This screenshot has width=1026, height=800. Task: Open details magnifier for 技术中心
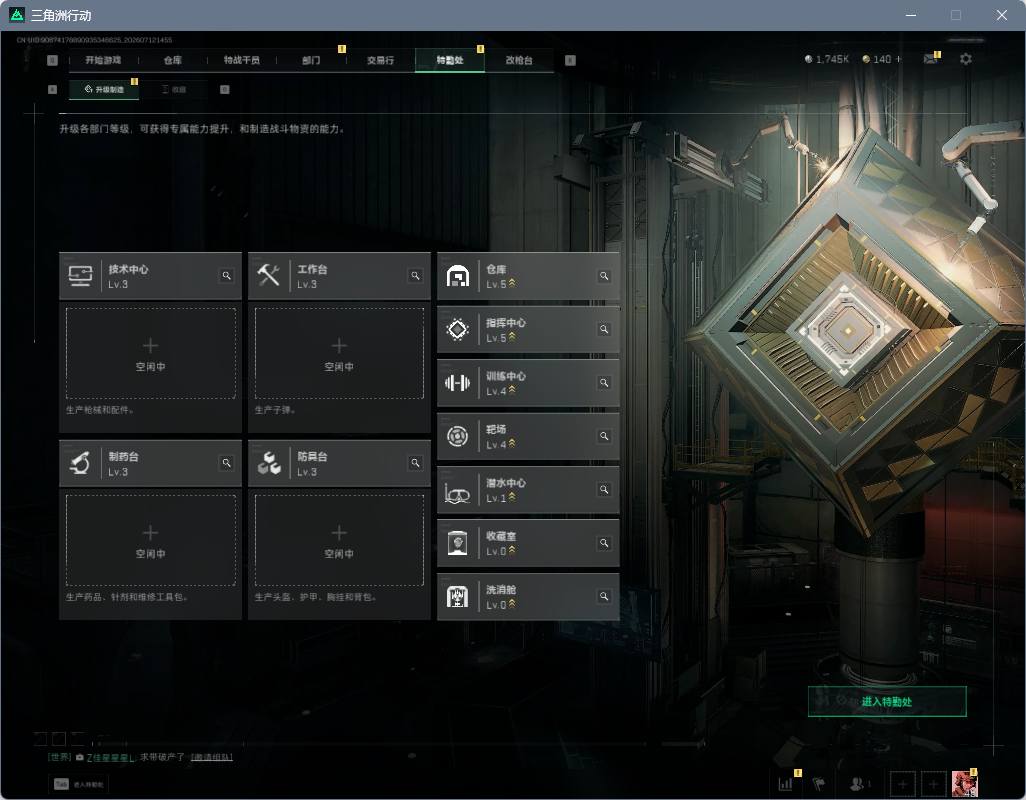[226, 276]
